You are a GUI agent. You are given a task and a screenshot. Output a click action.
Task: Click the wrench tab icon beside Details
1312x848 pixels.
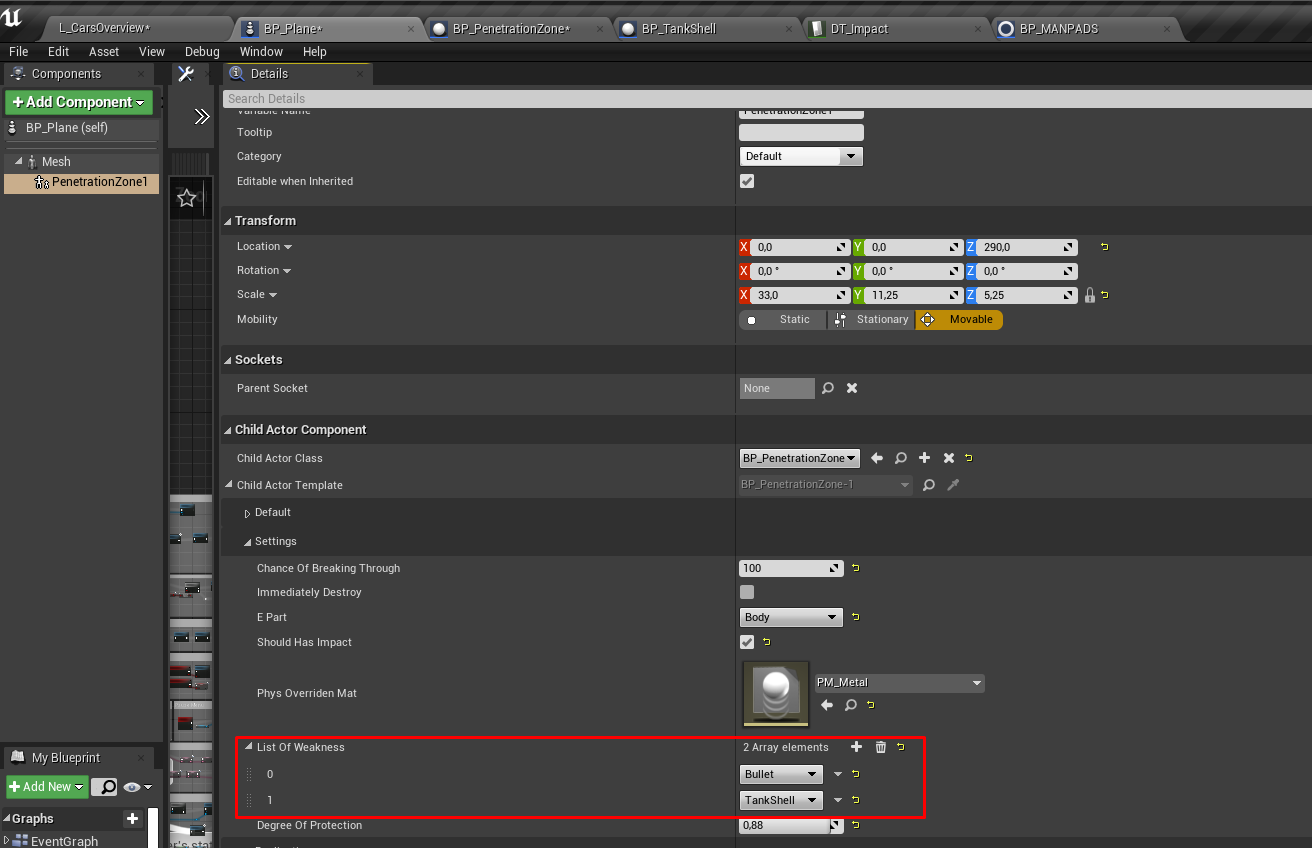pyautogui.click(x=185, y=73)
